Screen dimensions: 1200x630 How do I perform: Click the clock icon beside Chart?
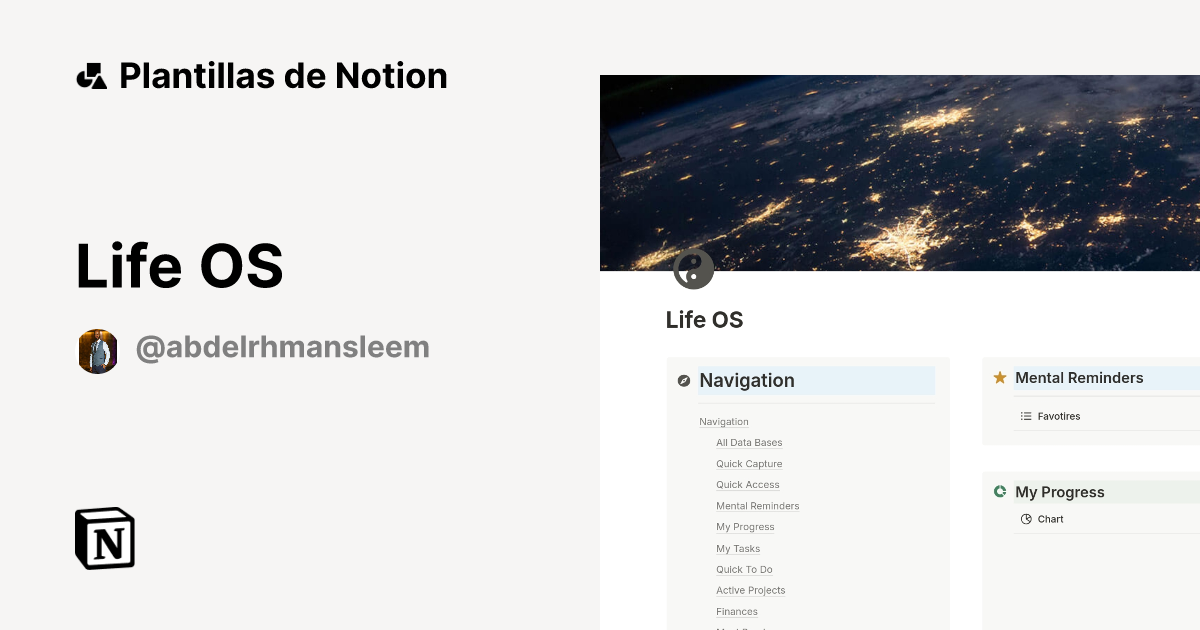1026,519
